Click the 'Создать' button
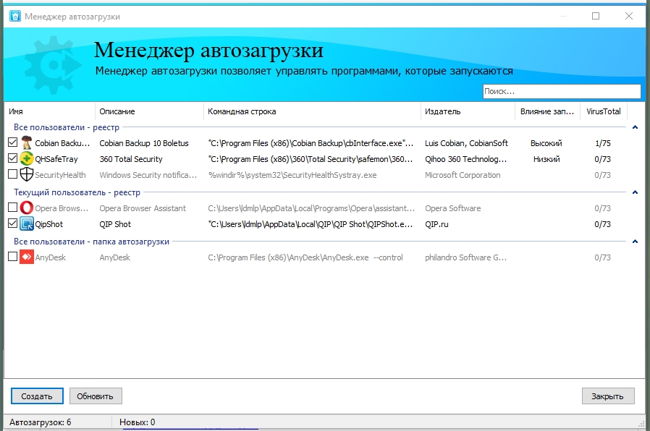650x431 pixels. pyautogui.click(x=37, y=396)
